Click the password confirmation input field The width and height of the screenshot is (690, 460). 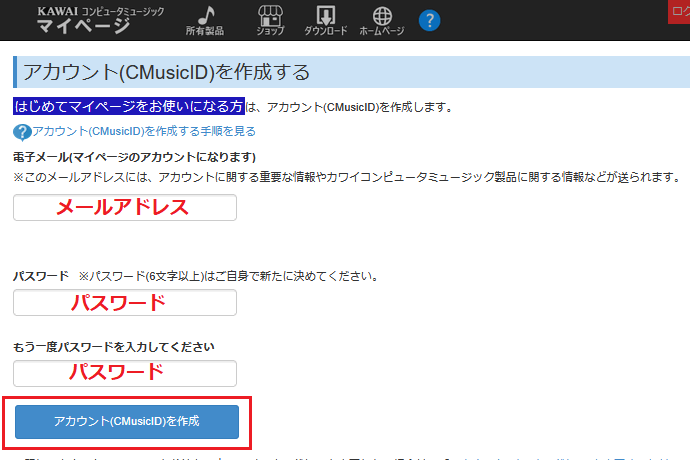click(x=125, y=373)
